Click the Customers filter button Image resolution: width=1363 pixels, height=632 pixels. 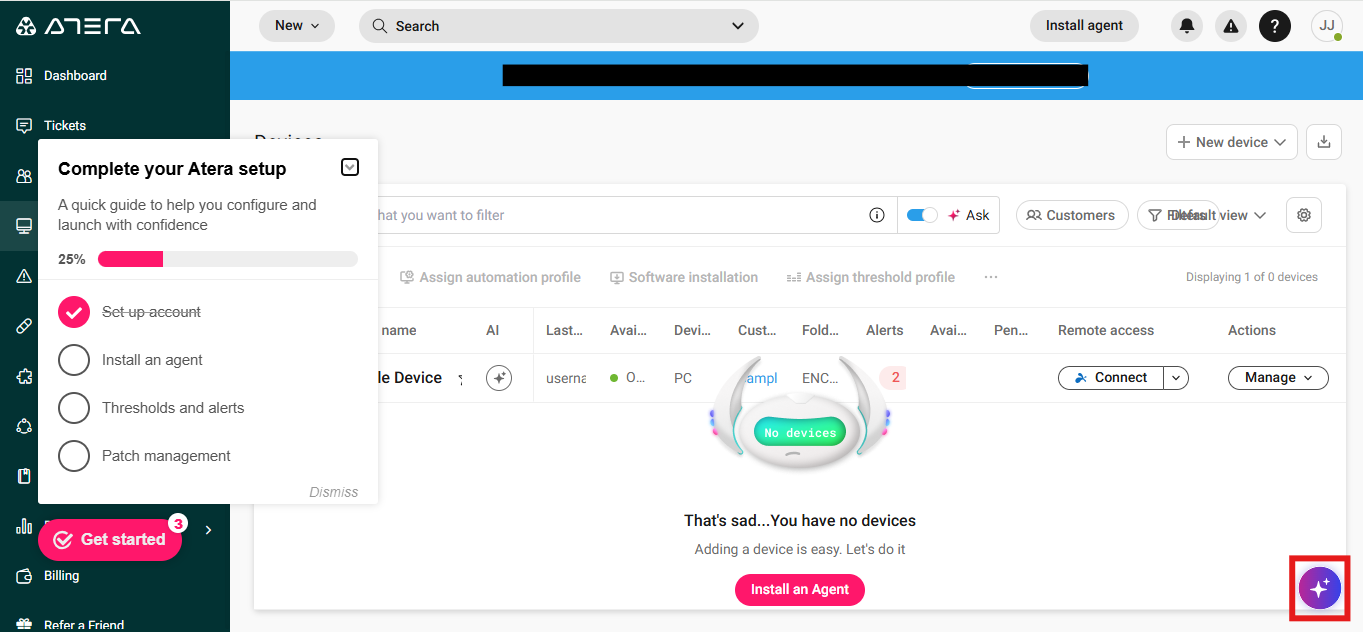pyautogui.click(x=1072, y=215)
